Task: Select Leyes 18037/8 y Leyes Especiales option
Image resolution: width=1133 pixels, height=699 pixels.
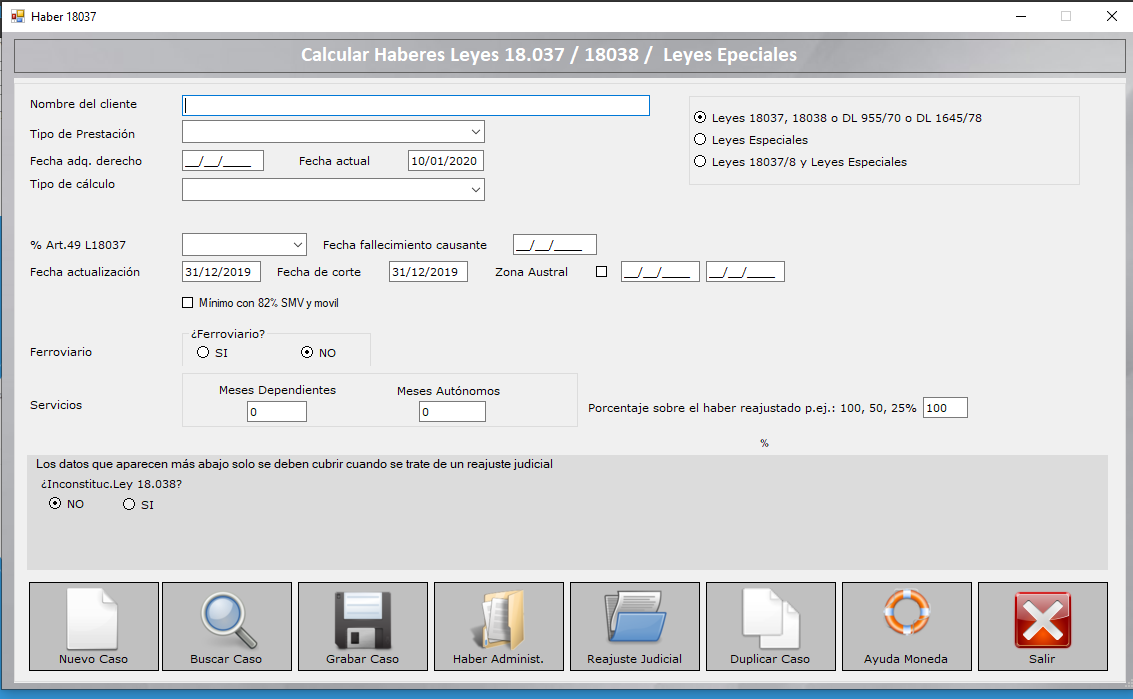Action: tap(700, 162)
